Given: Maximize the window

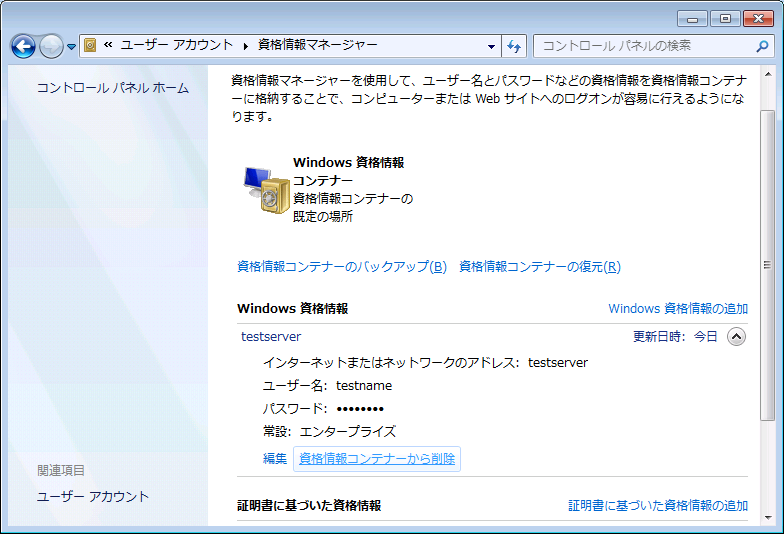Looking at the screenshot, I should coord(725,19).
